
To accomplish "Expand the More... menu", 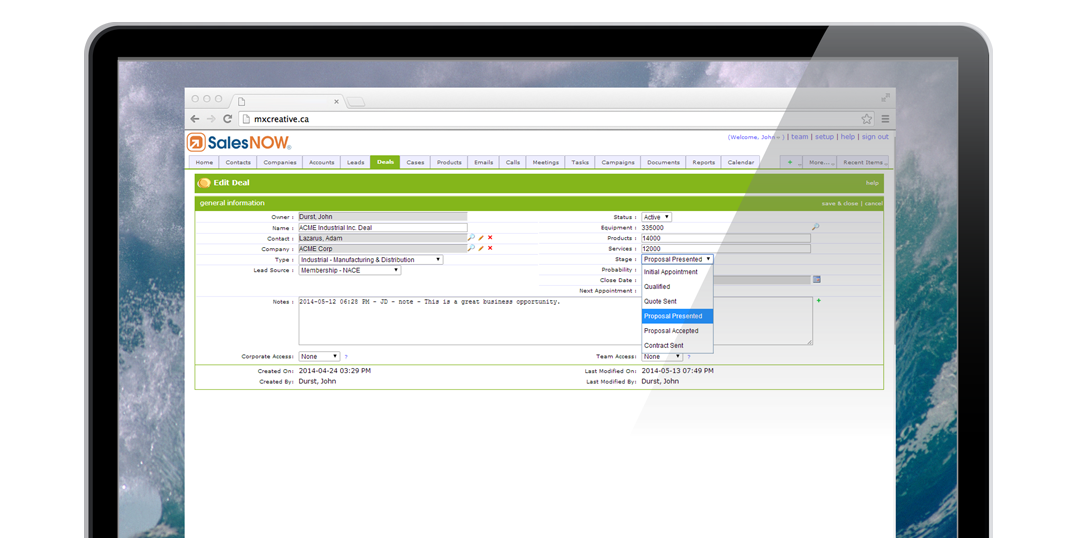I will click(821, 162).
